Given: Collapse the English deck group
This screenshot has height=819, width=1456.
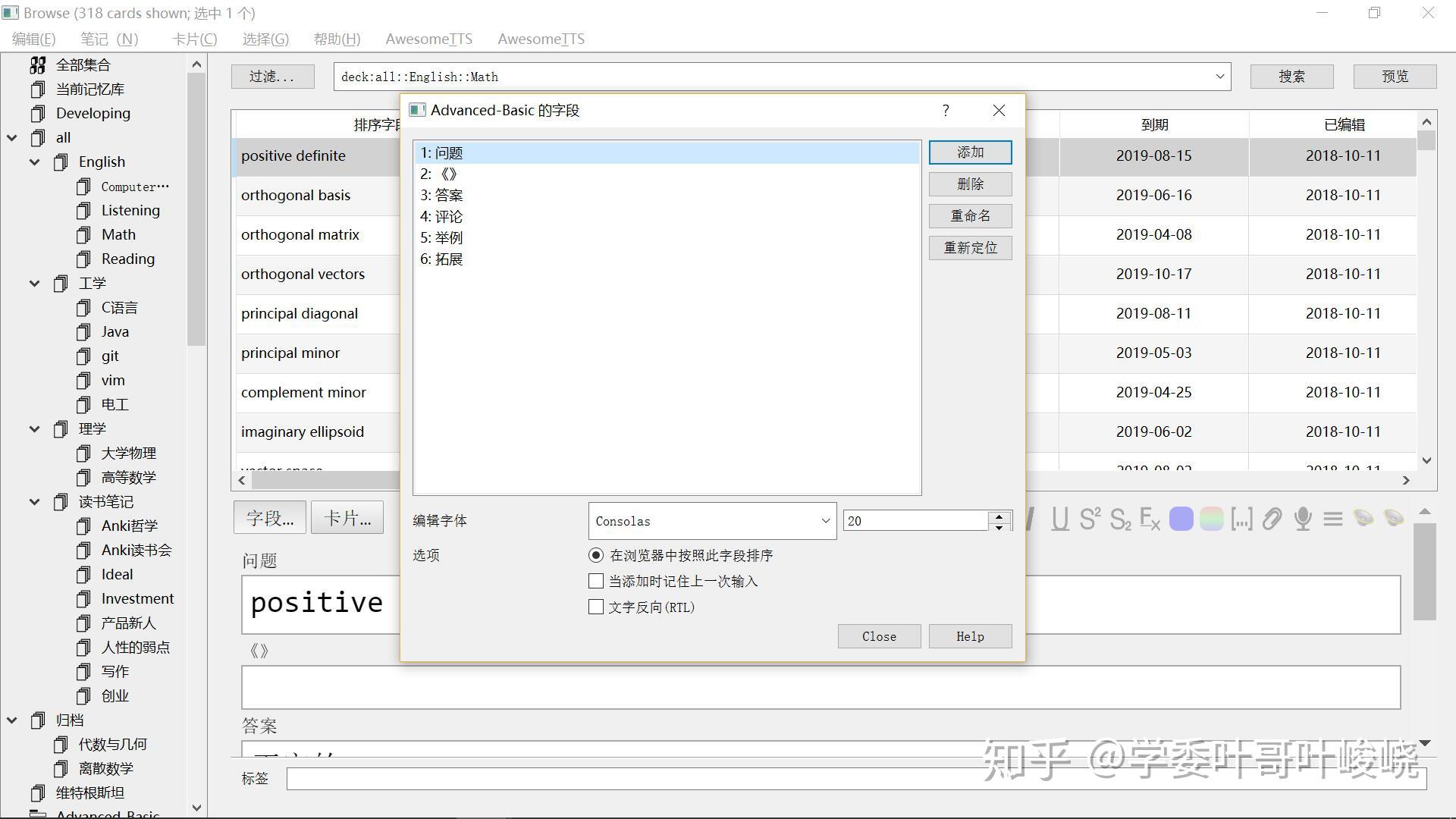Looking at the screenshot, I should tap(35, 162).
